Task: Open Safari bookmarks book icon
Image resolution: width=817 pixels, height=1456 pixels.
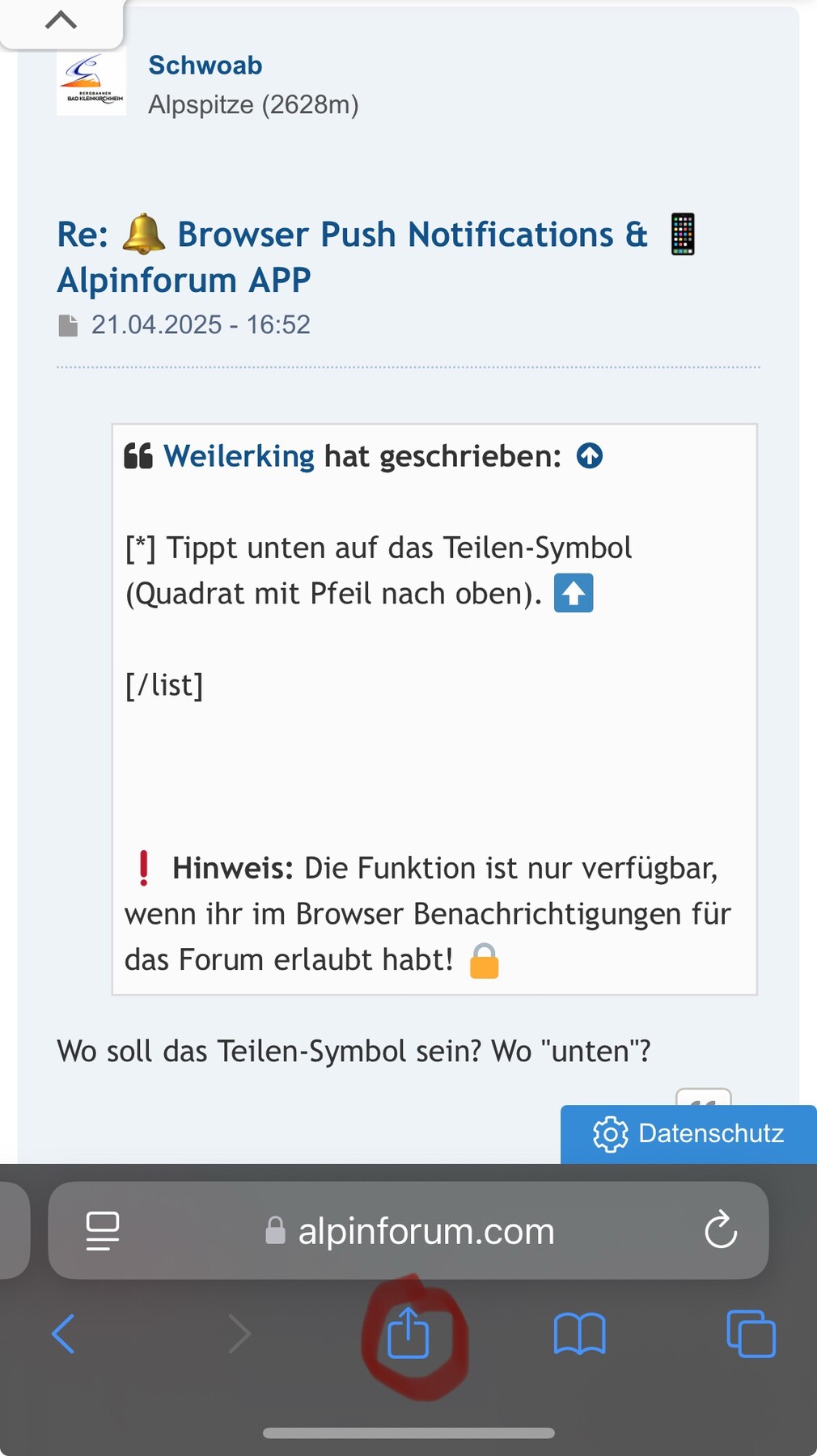Action: tap(579, 1333)
